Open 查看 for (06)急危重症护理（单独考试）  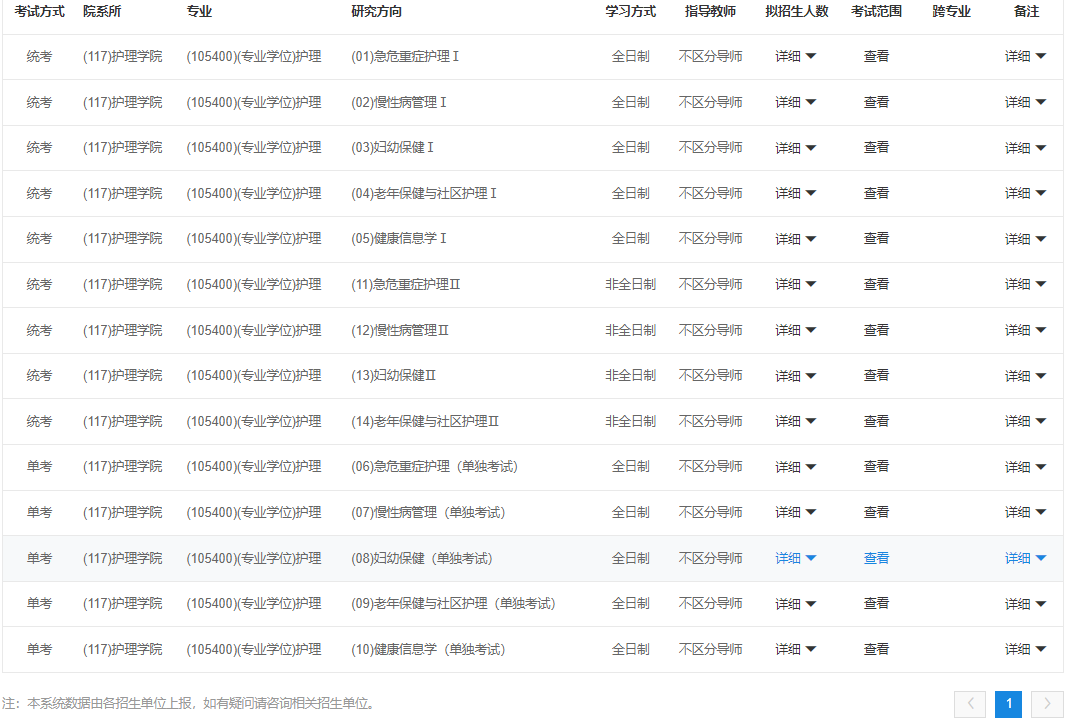[876, 467]
